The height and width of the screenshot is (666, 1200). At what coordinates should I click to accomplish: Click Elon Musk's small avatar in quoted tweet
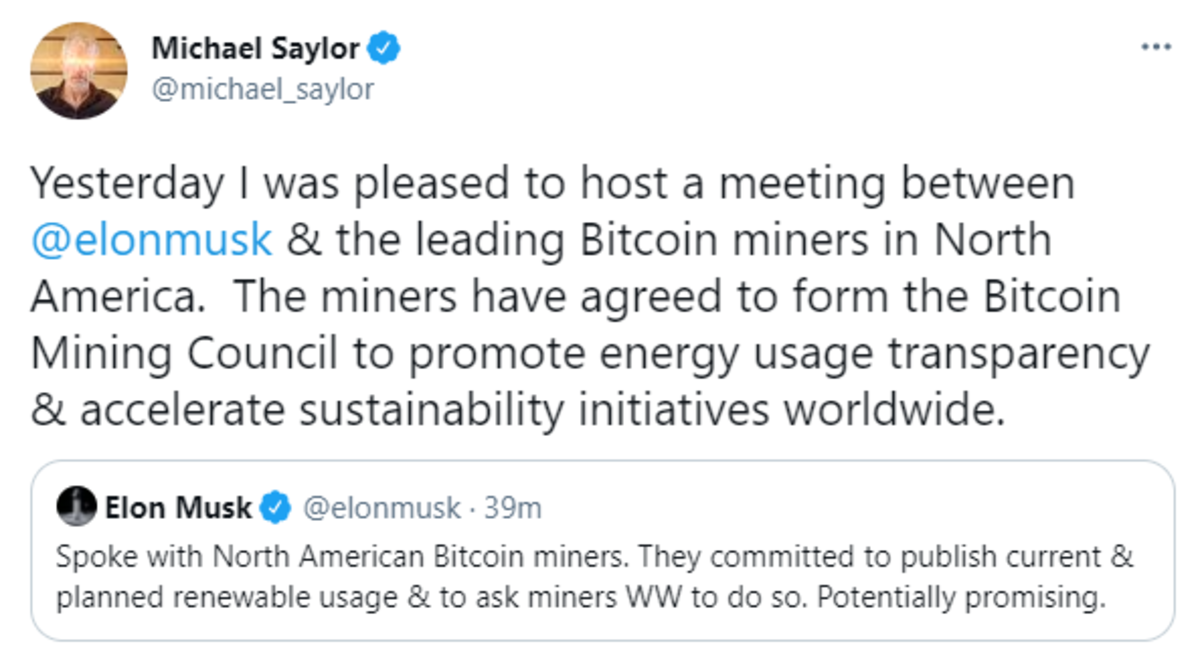click(x=76, y=508)
